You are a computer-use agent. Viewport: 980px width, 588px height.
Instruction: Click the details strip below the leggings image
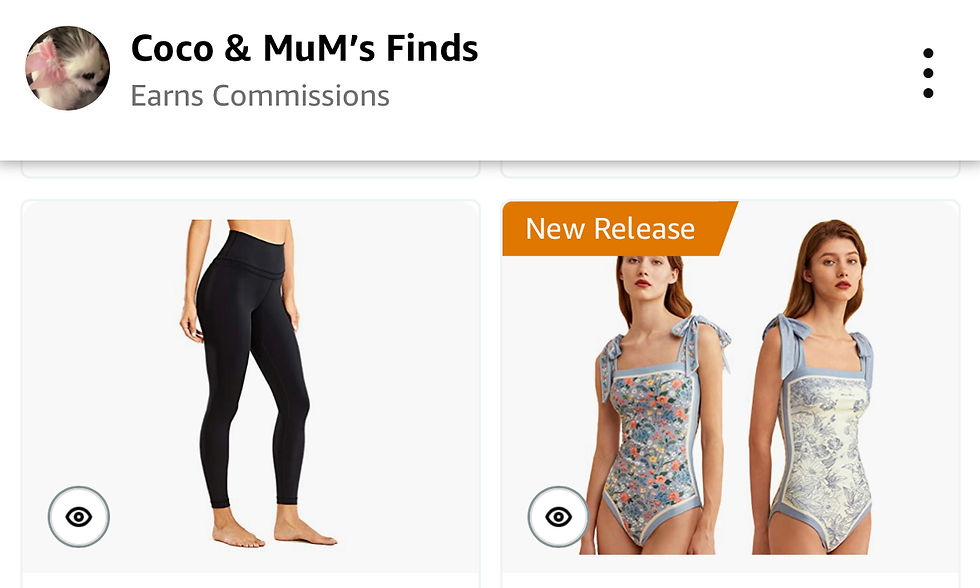coord(250,580)
